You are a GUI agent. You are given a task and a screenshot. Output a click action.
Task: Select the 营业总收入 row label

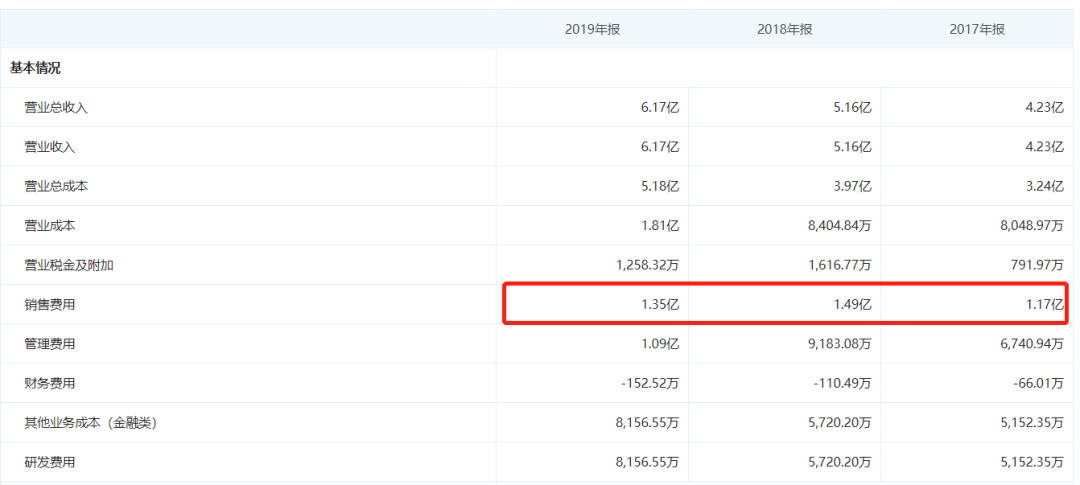pos(56,107)
